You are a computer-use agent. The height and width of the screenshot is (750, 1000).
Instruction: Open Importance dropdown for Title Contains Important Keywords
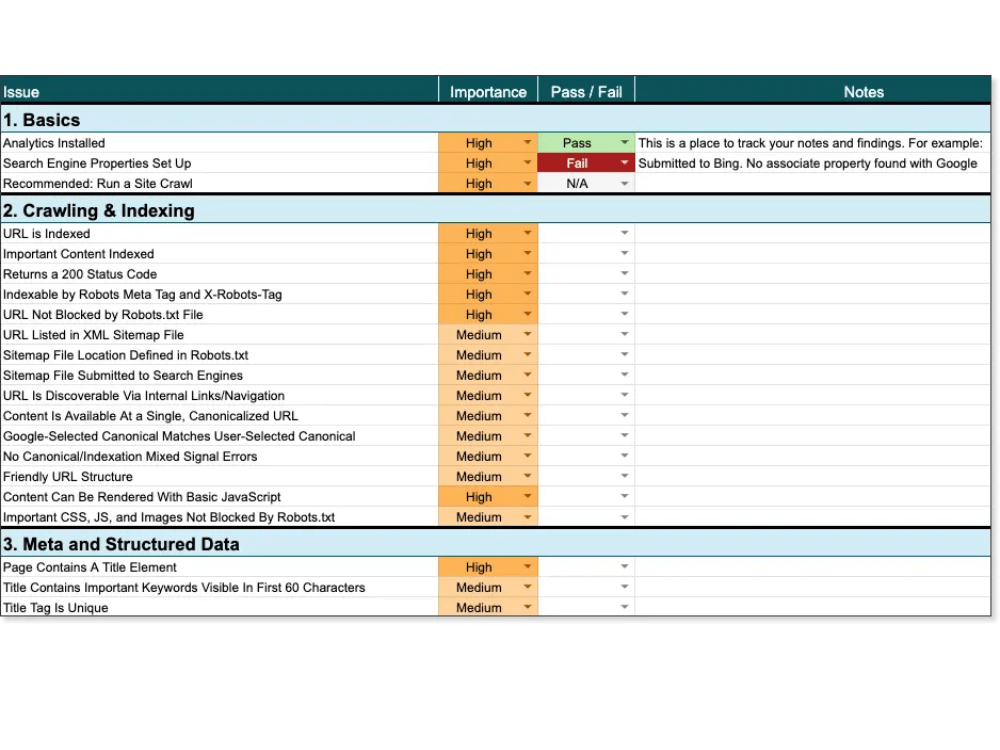click(527, 587)
